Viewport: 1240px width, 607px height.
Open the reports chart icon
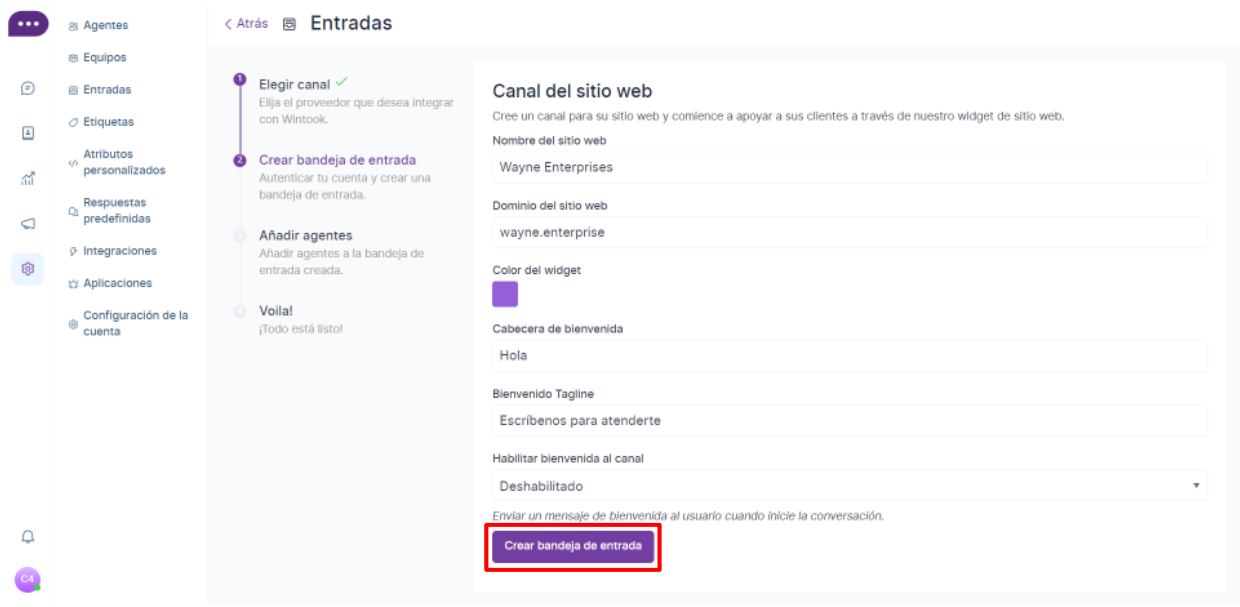28,179
